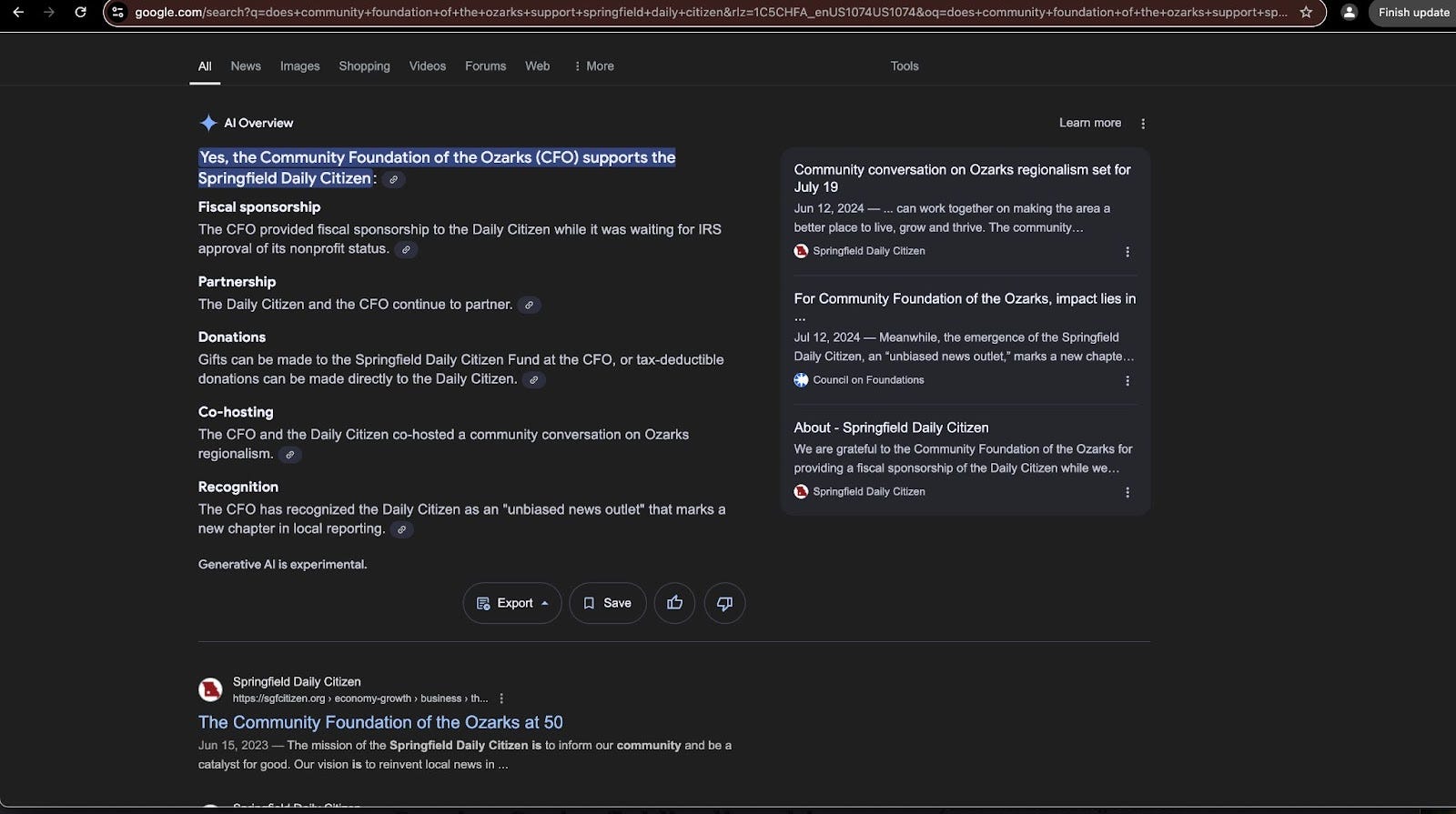Click 'Generative AI is experimental.' text
Screen dimensions: 1456x814
282,565
